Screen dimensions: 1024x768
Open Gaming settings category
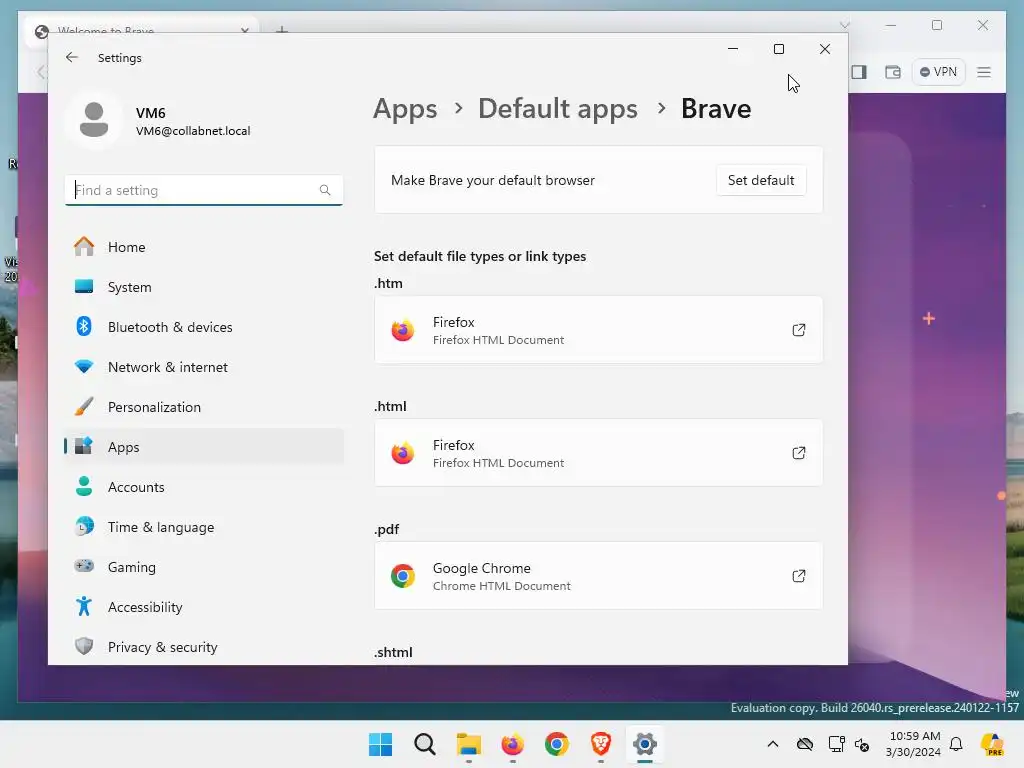pyautogui.click(x=204, y=567)
